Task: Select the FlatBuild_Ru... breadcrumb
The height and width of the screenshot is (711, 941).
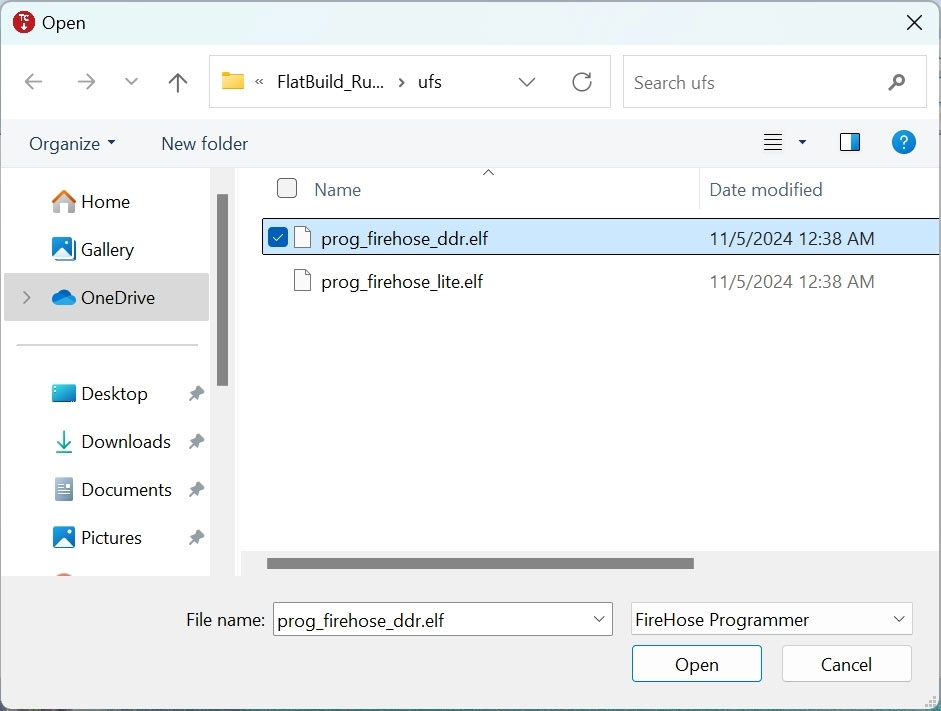Action: point(330,82)
